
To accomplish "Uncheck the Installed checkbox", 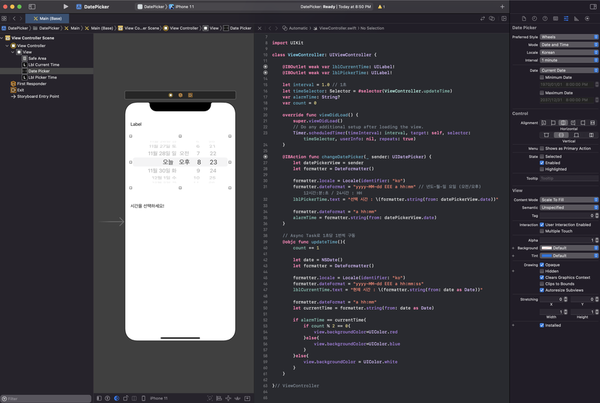I will point(542,325).
